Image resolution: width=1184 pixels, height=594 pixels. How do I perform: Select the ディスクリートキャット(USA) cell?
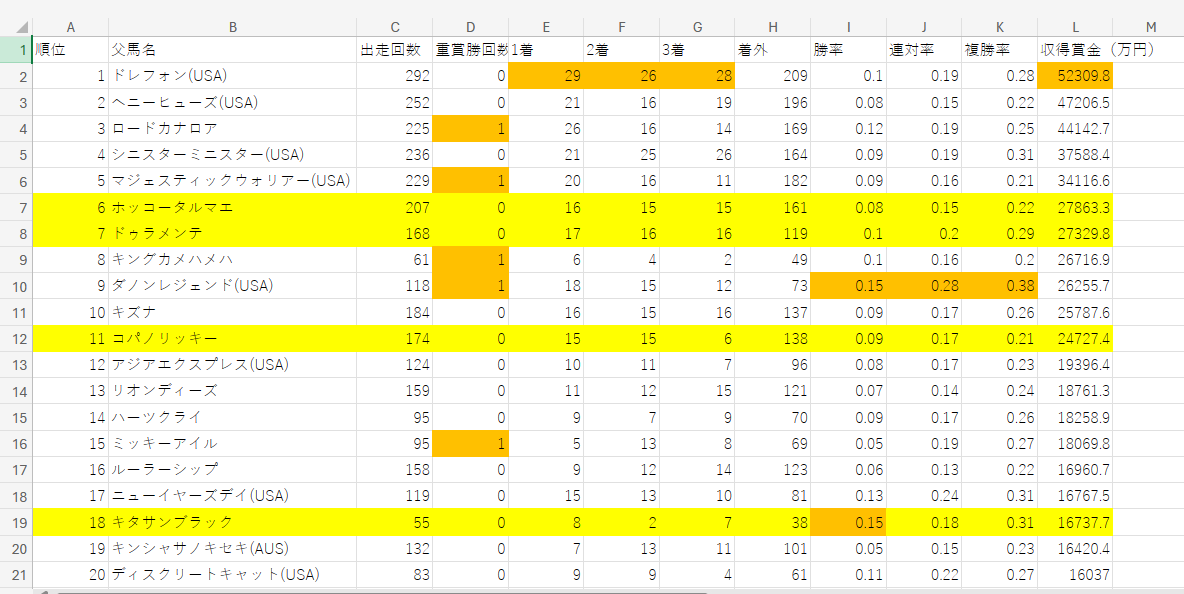[232, 574]
